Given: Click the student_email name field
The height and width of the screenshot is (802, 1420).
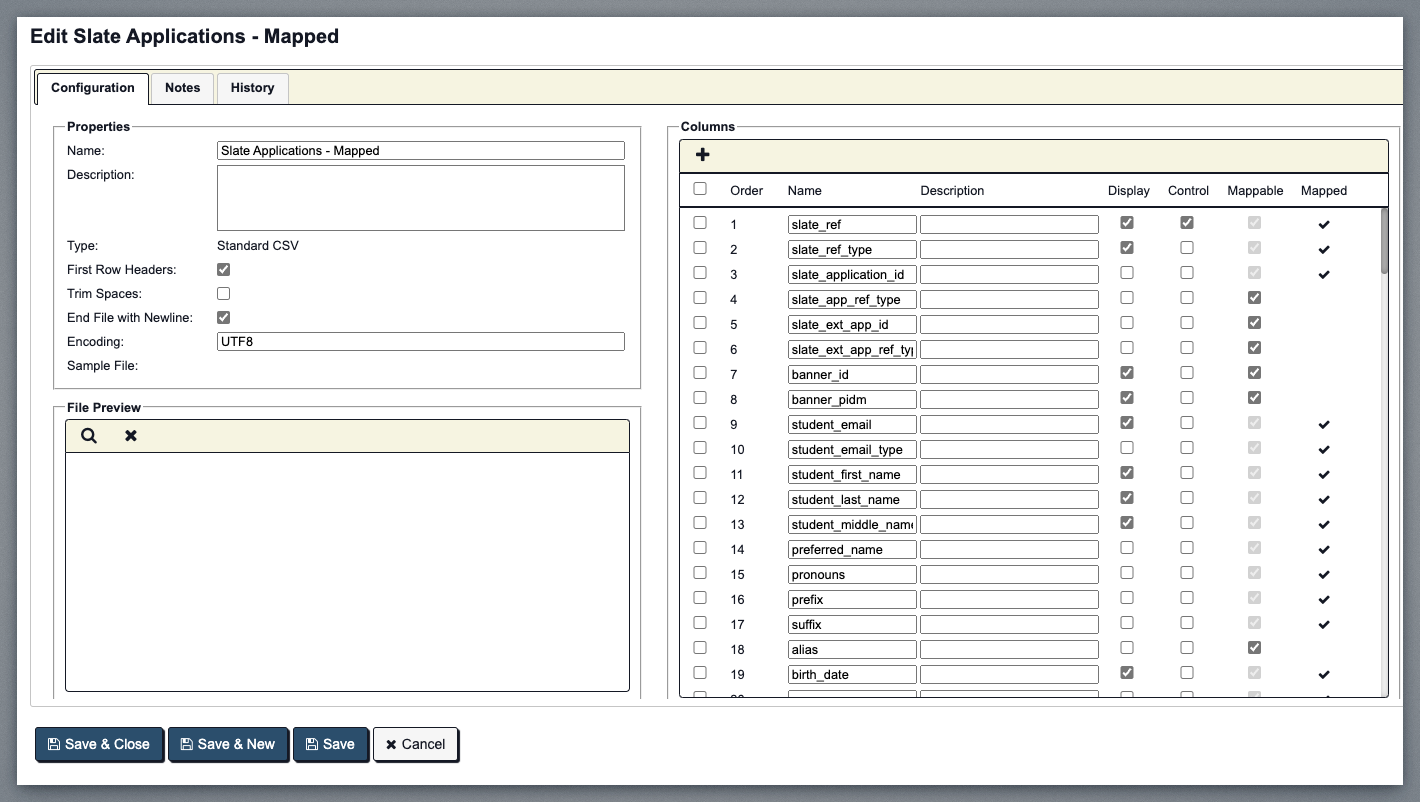Looking at the screenshot, I should [852, 424].
